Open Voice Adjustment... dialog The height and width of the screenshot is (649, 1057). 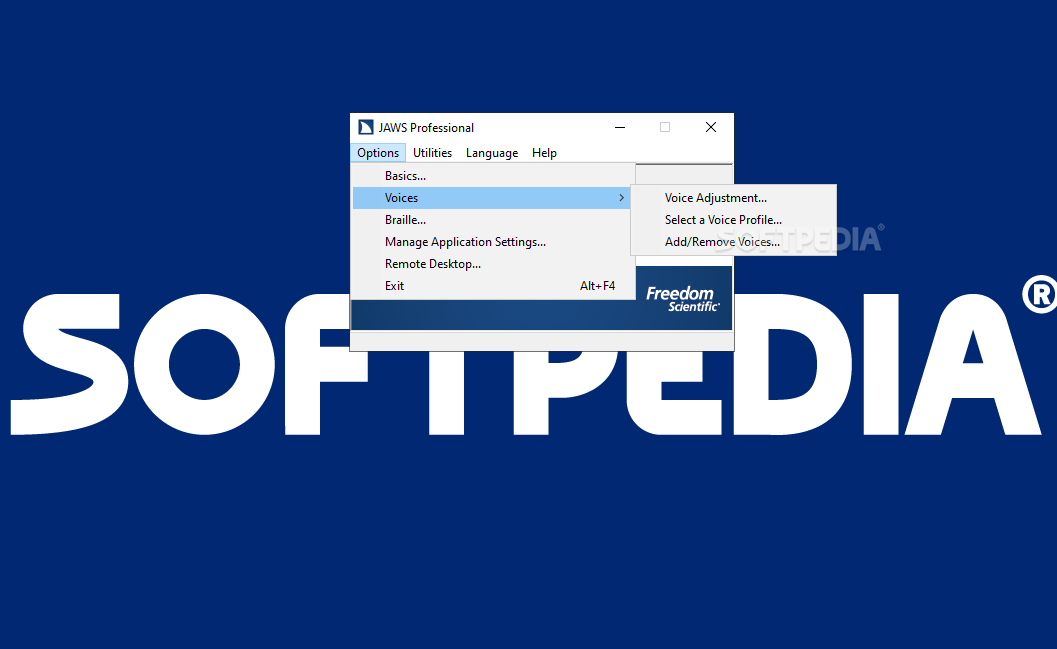coord(733,198)
